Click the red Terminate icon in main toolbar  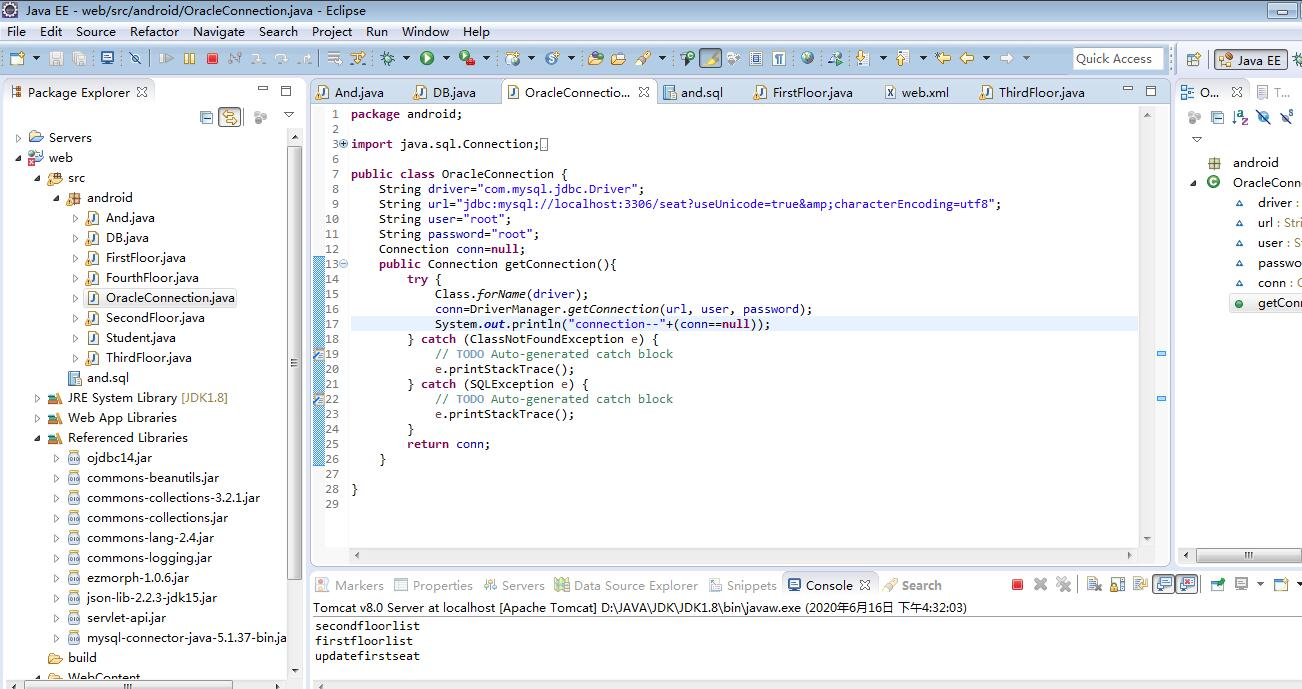click(212, 58)
